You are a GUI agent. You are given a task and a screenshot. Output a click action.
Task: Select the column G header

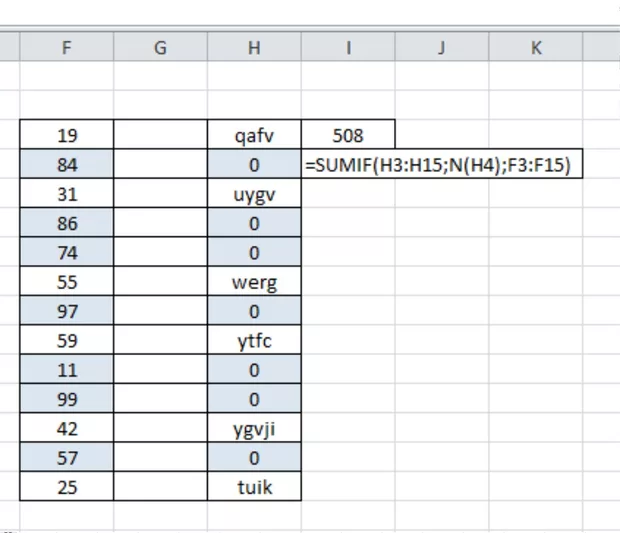click(160, 47)
